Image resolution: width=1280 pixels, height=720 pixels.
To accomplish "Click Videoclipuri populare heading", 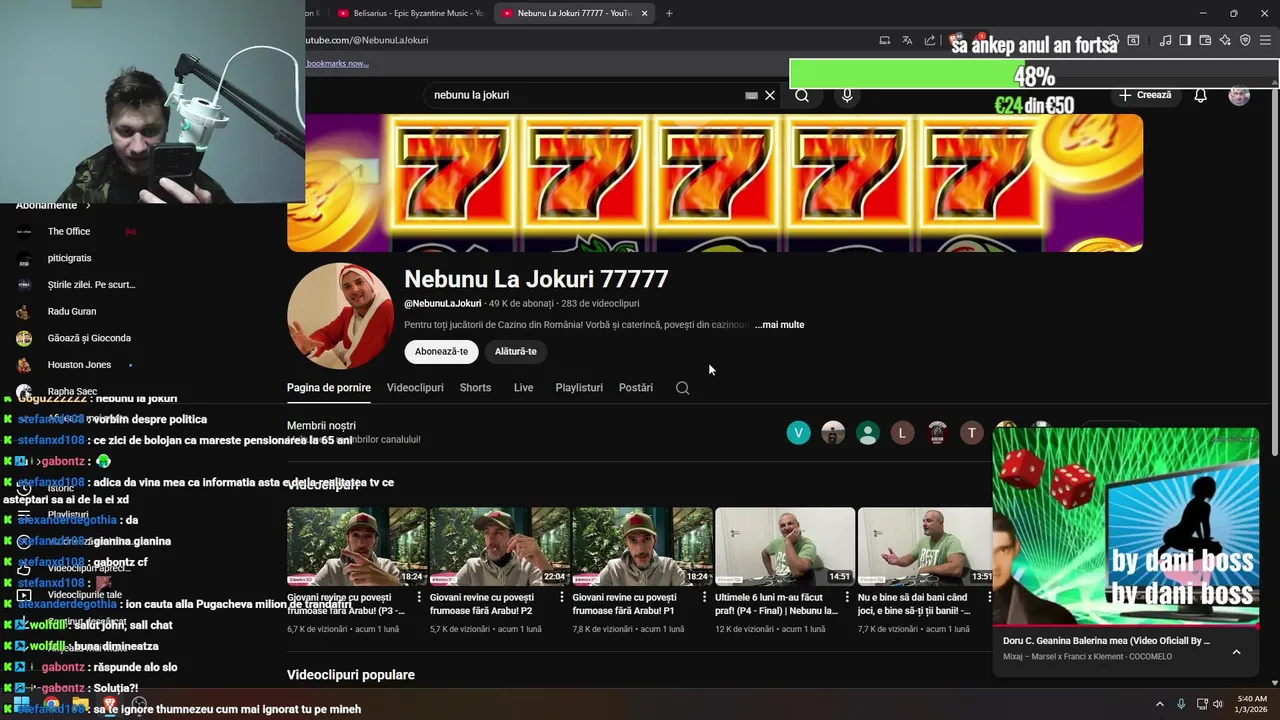I will pyautogui.click(x=351, y=675).
